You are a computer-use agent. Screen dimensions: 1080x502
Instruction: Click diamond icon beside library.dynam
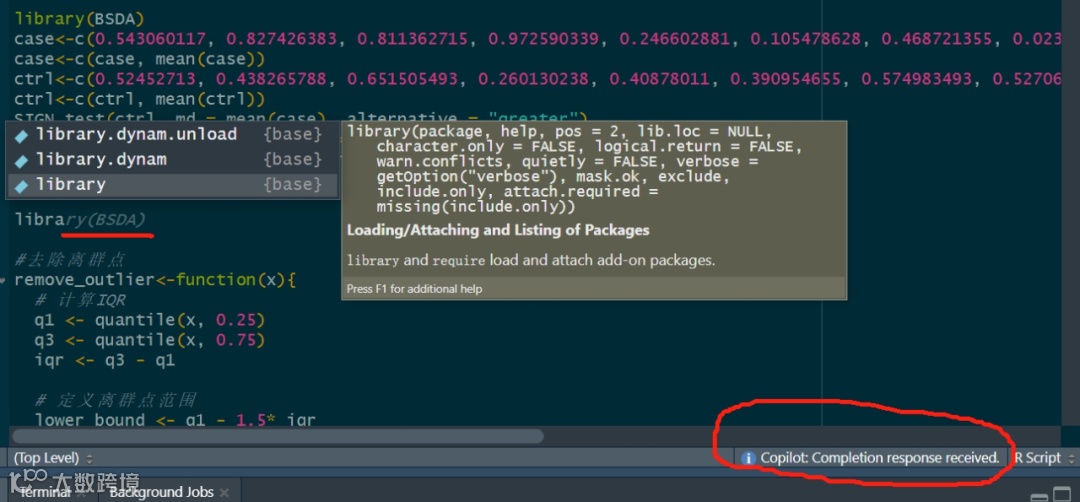coord(21,160)
